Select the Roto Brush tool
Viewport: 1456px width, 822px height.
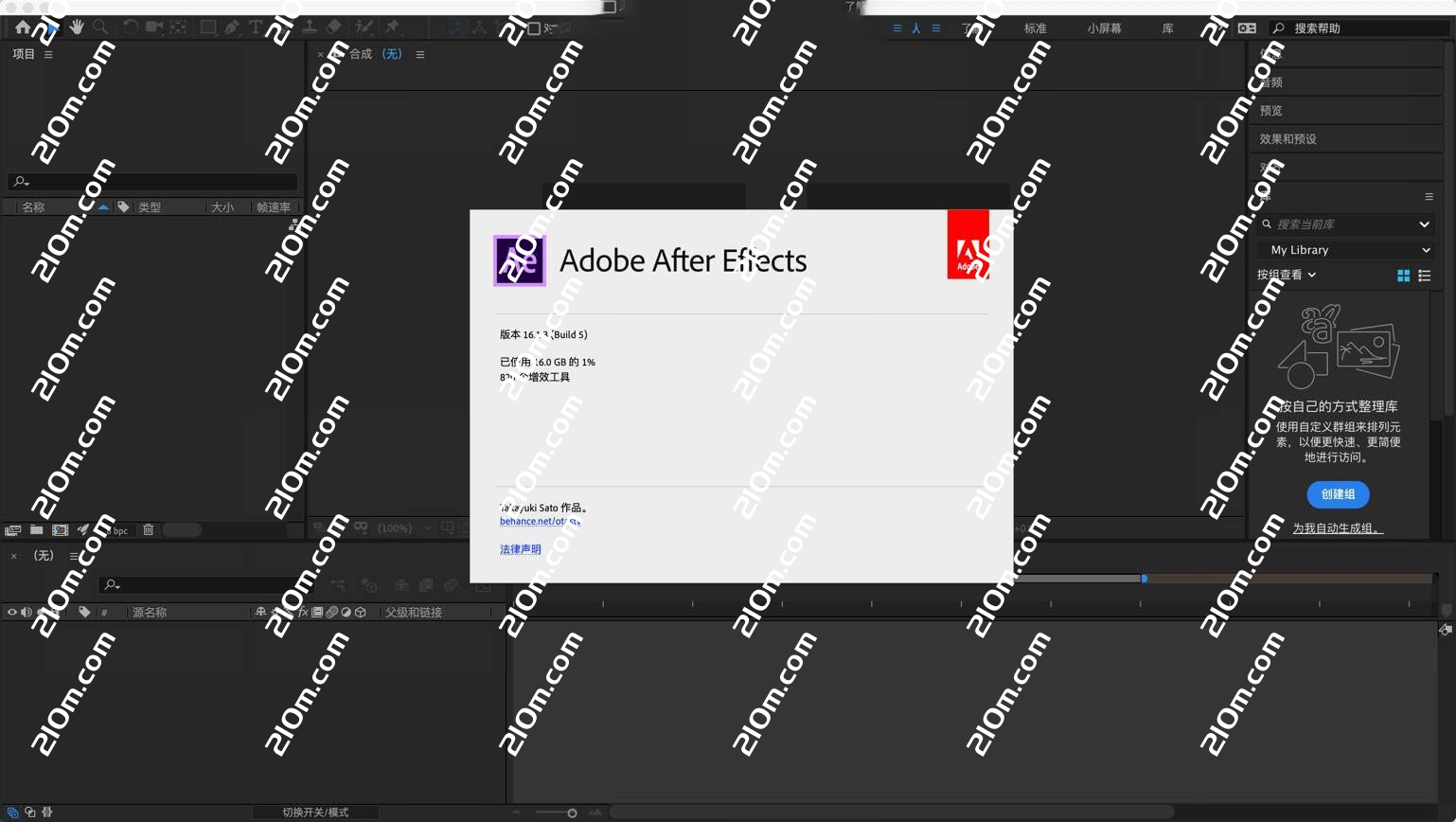pyautogui.click(x=364, y=27)
